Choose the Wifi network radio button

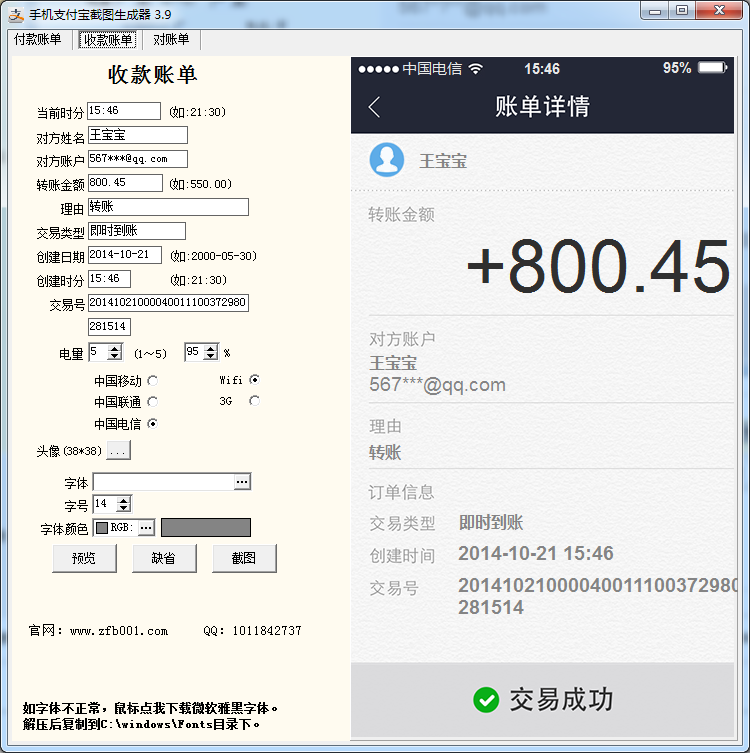254,380
